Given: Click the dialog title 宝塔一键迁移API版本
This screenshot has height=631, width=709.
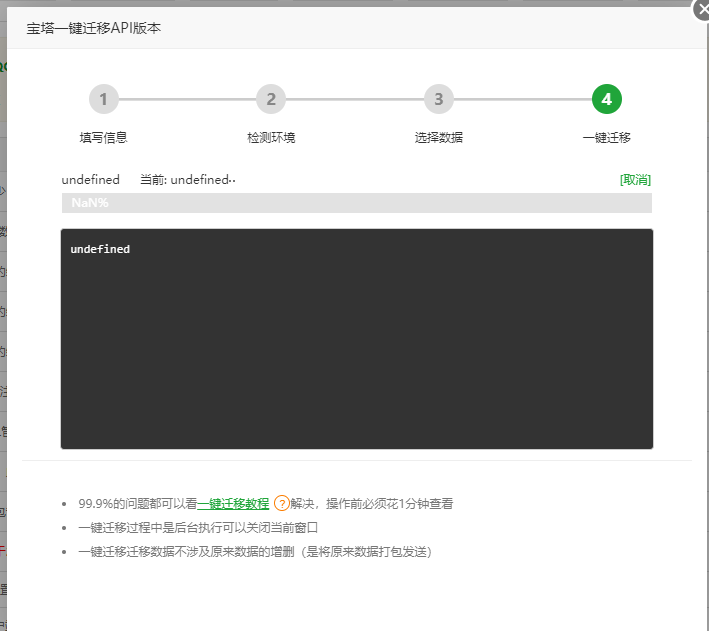Looking at the screenshot, I should (x=94, y=28).
